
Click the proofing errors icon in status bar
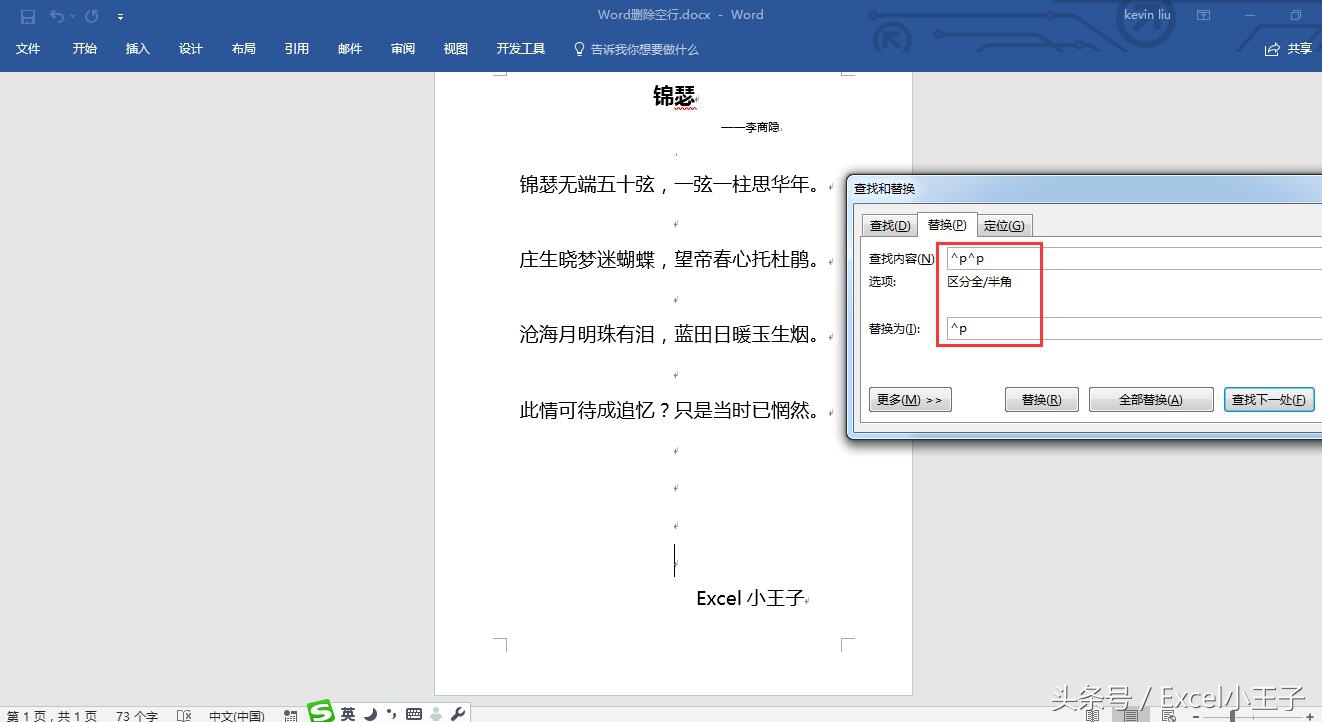point(185,716)
